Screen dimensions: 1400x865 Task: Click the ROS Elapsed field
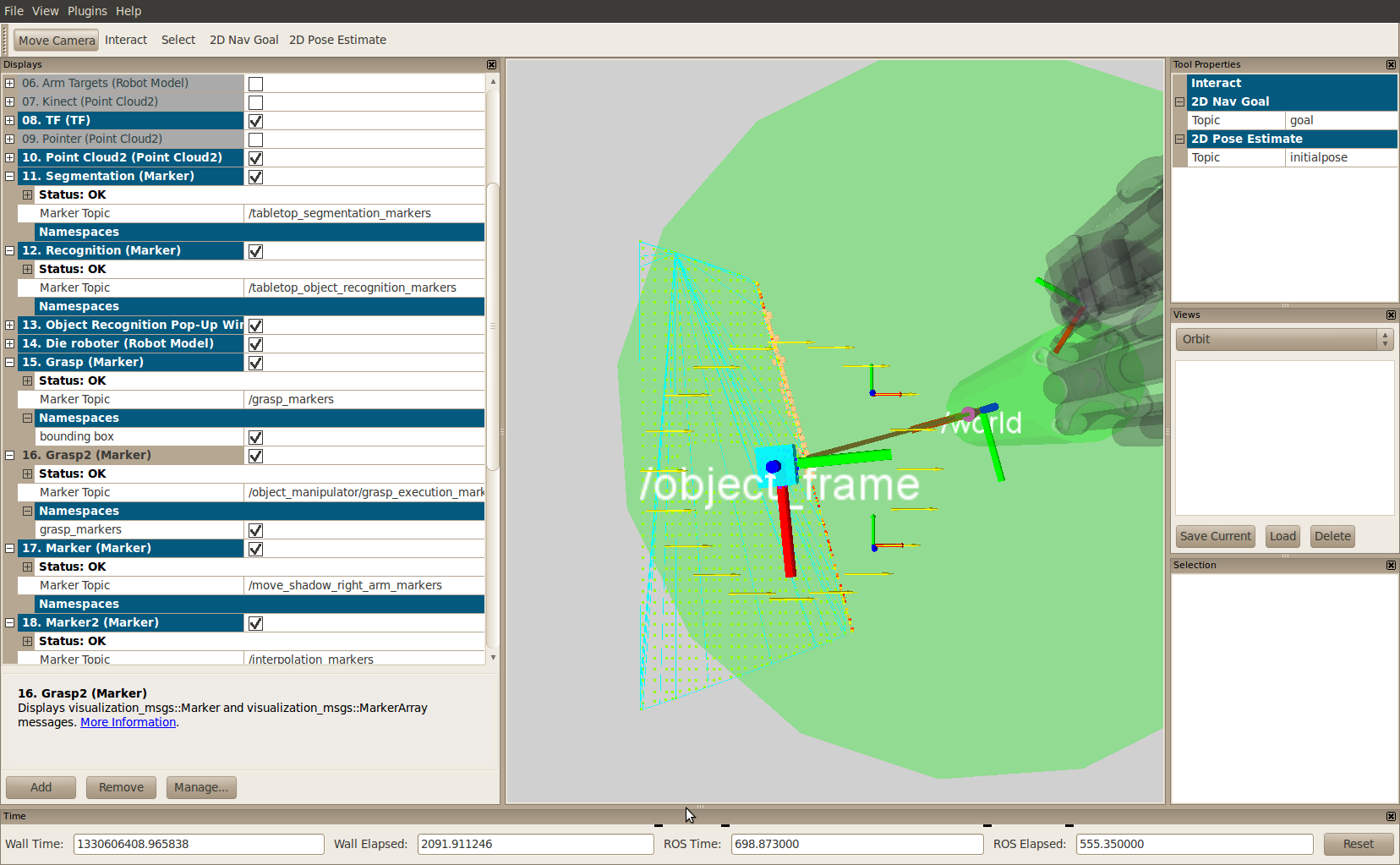[1195, 844]
